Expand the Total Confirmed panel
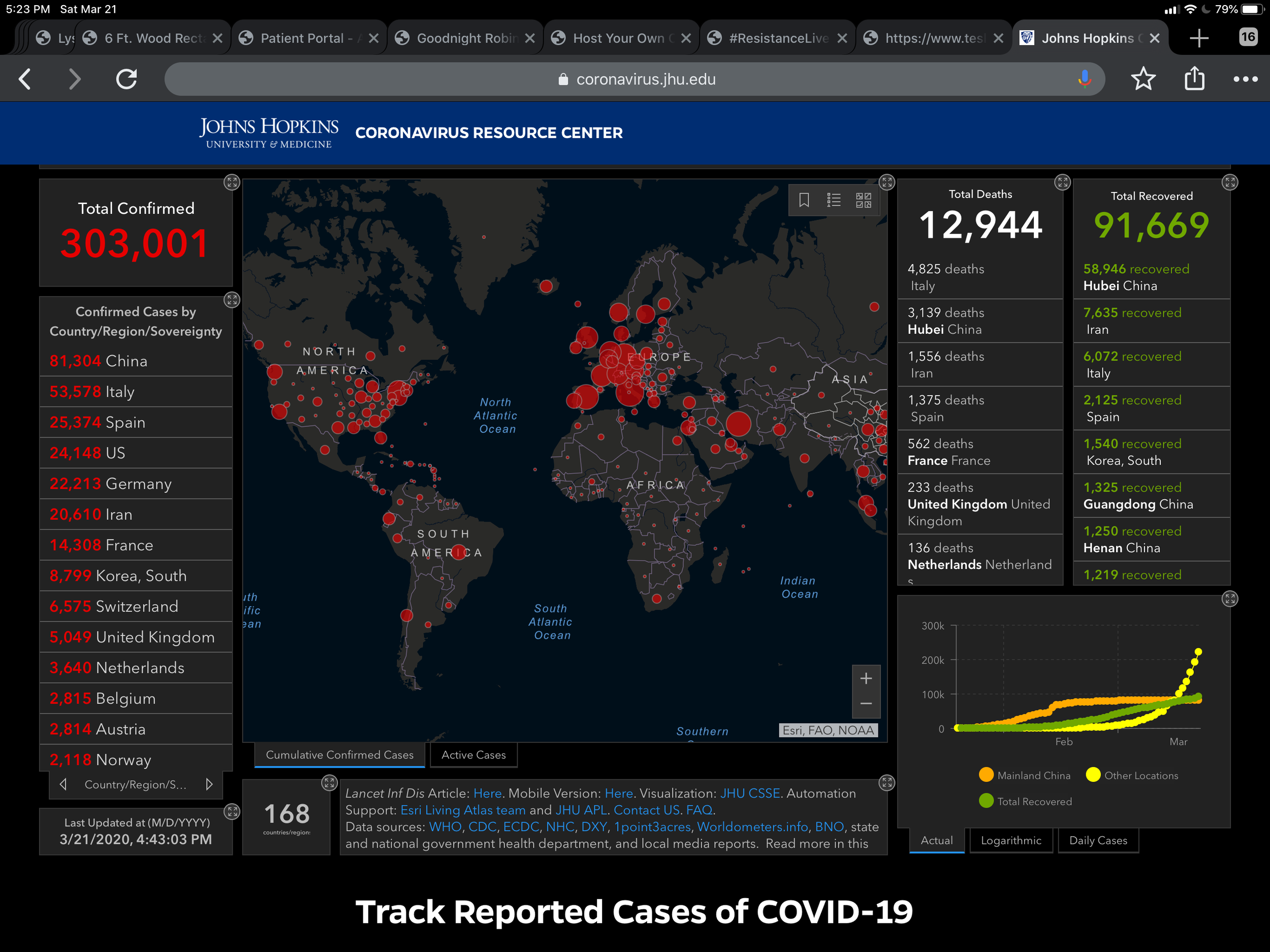1270x952 pixels. [x=231, y=182]
